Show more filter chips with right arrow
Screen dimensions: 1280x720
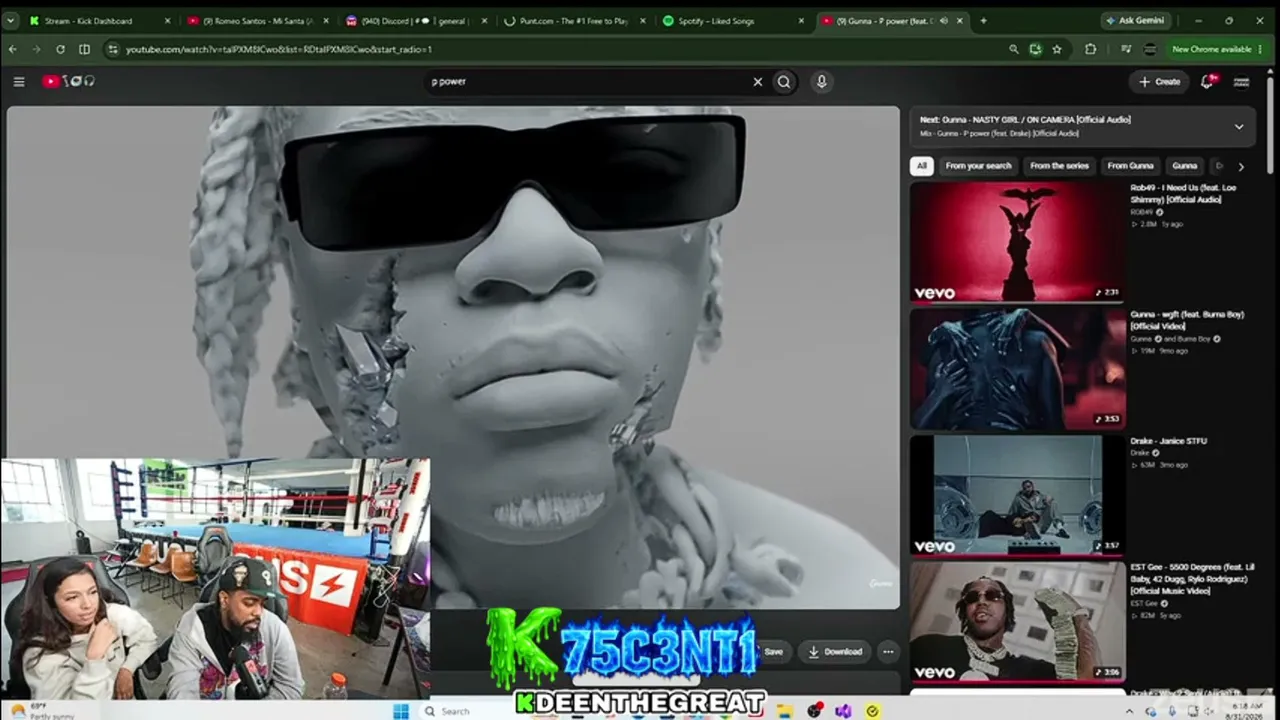(1241, 167)
